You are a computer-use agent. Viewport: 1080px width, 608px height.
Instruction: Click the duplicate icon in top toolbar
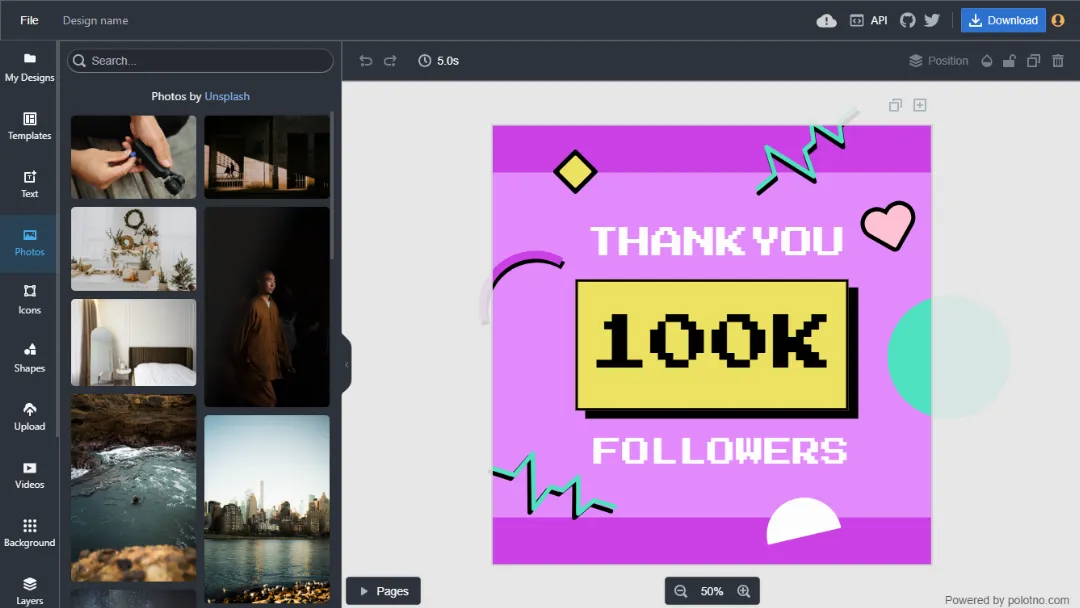tap(1033, 61)
